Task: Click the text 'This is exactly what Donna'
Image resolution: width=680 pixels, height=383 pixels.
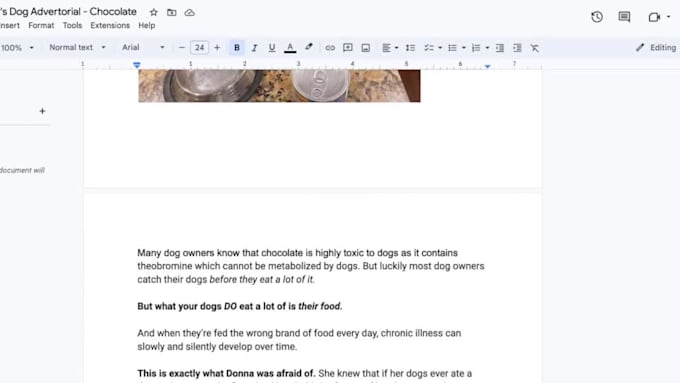Action: pyautogui.click(x=226, y=373)
